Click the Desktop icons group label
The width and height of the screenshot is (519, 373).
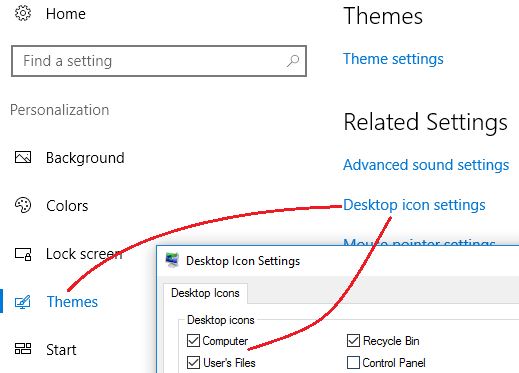(x=221, y=320)
